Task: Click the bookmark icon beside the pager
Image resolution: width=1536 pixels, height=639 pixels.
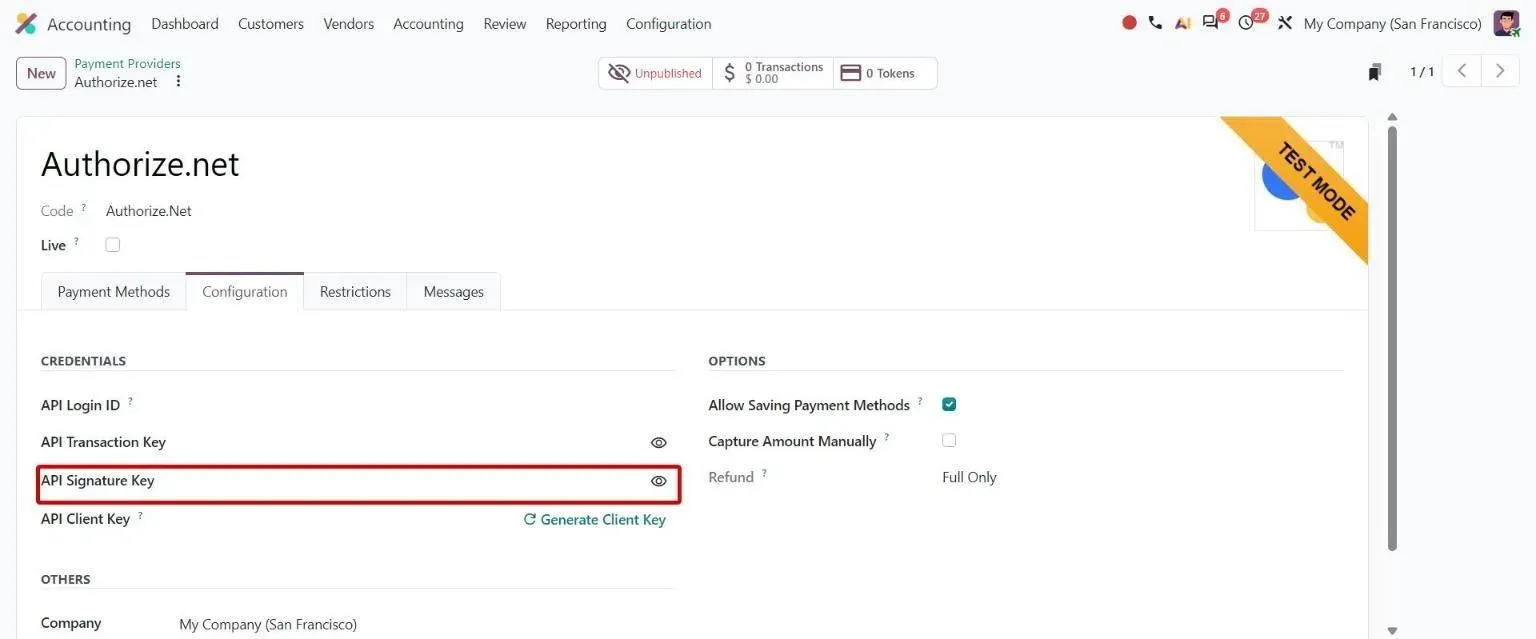Action: click(x=1375, y=72)
